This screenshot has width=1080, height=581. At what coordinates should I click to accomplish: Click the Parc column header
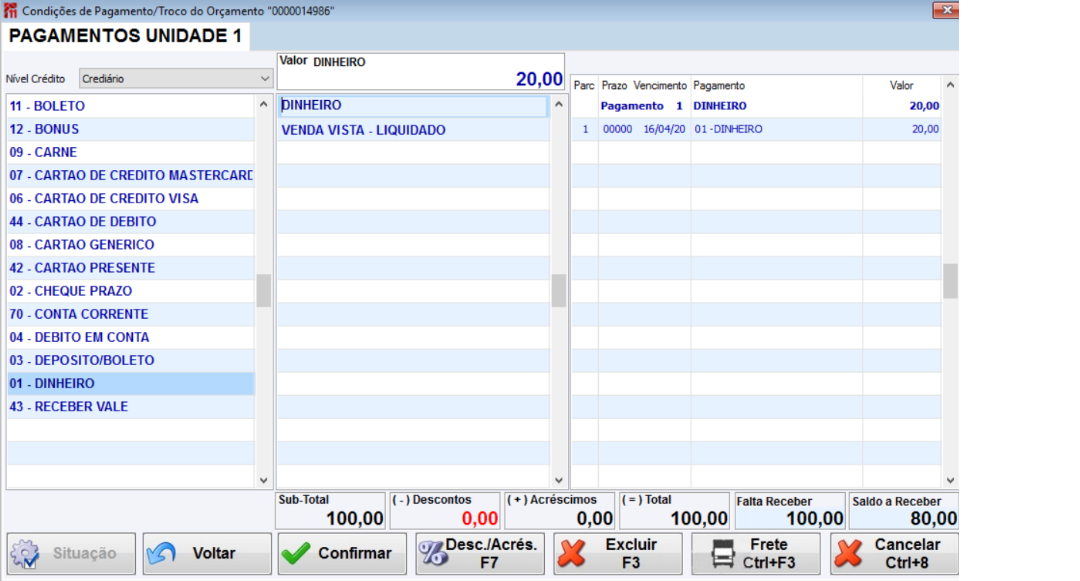584,85
